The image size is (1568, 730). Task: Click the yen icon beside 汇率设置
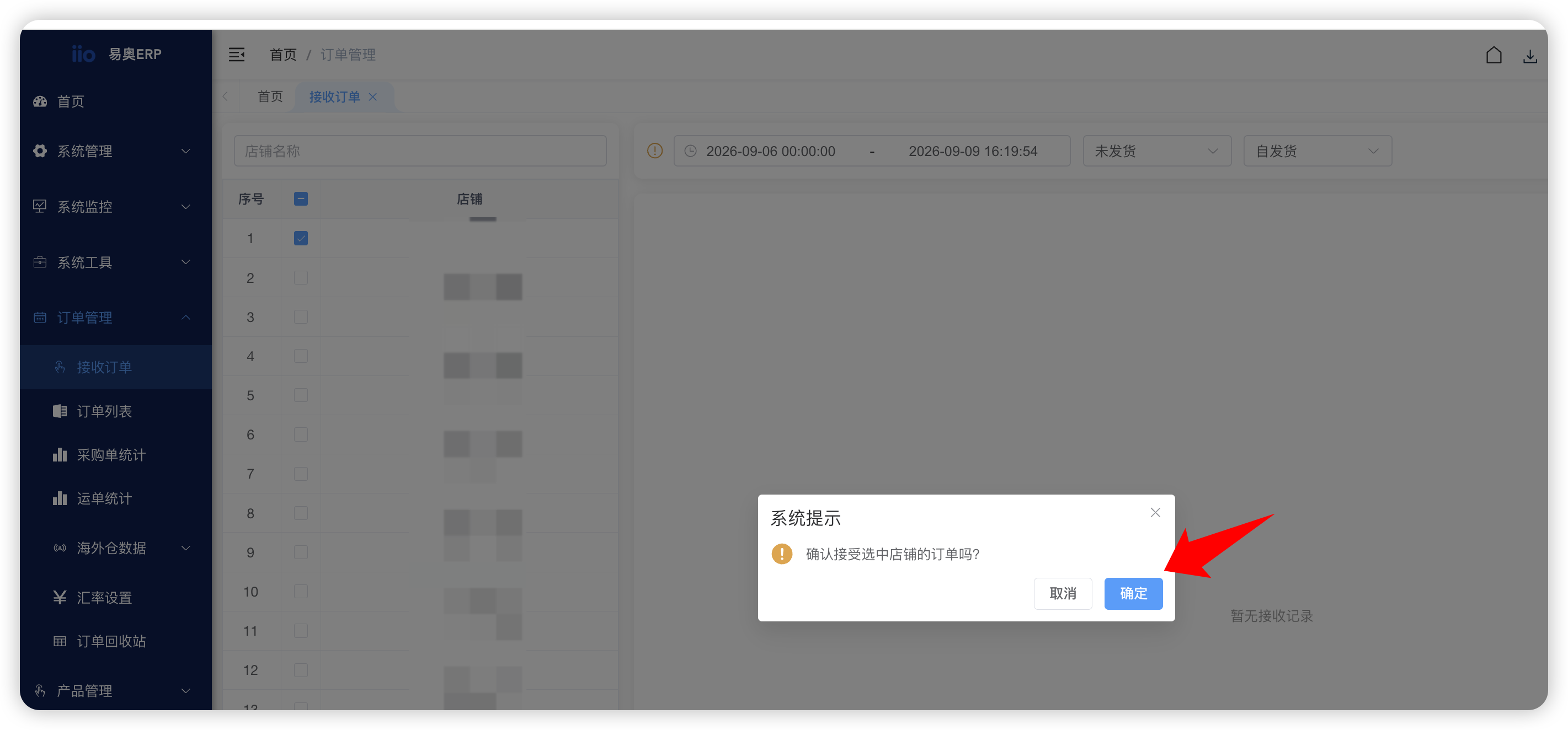coord(60,597)
